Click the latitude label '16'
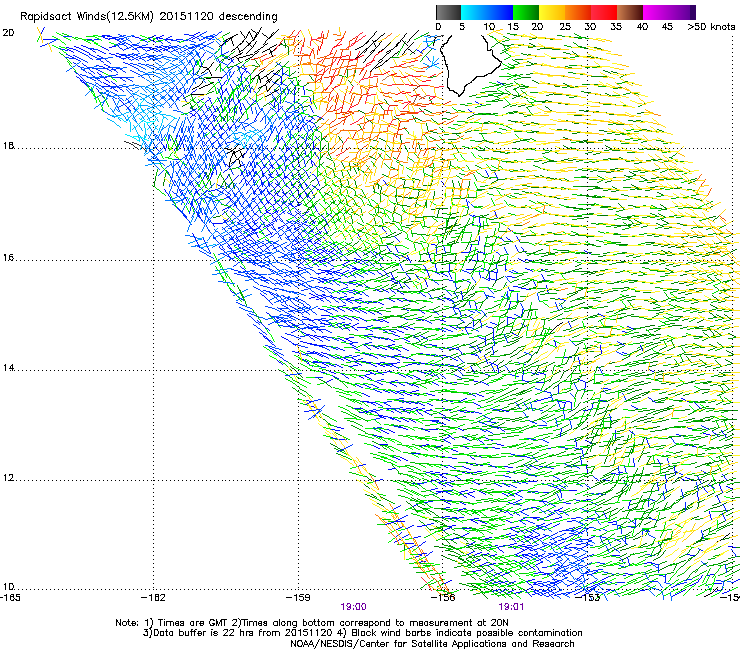This screenshot has width=740, height=650. (8, 258)
